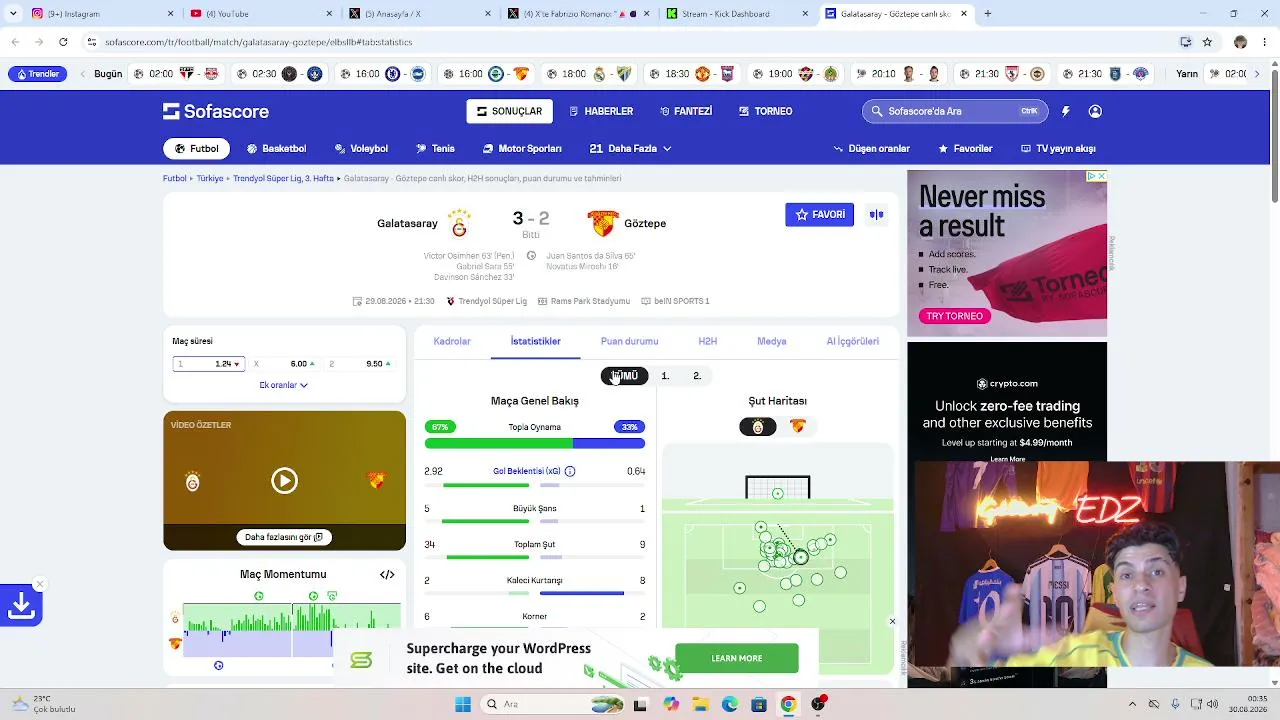Viewport: 1280px width, 720px height.
Task: Click the Toplam Şut stat bar
Action: coord(535,557)
